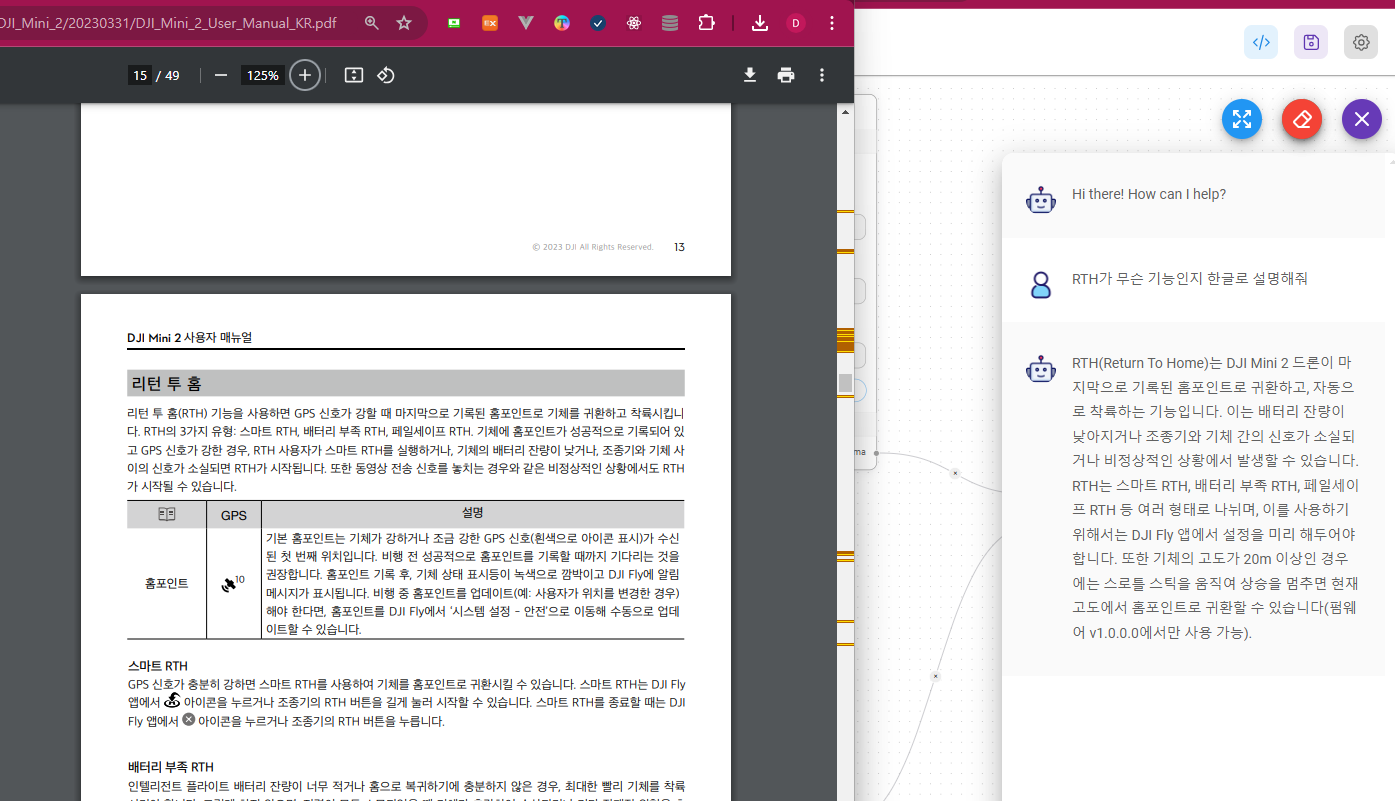Zoom in PDF with plus button
The height and width of the screenshot is (801, 1395).
(305, 75)
